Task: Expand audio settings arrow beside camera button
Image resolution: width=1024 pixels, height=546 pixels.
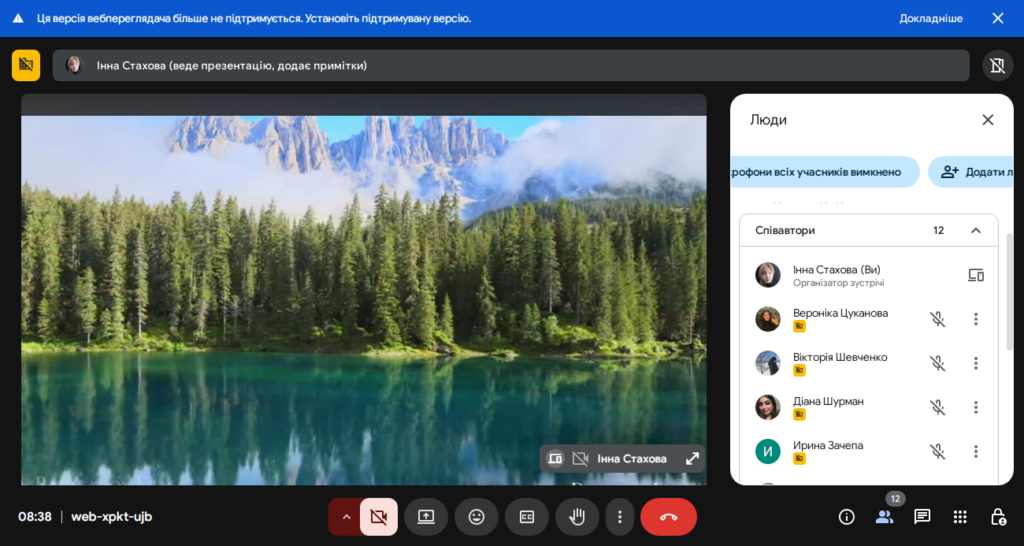Action: click(x=346, y=517)
